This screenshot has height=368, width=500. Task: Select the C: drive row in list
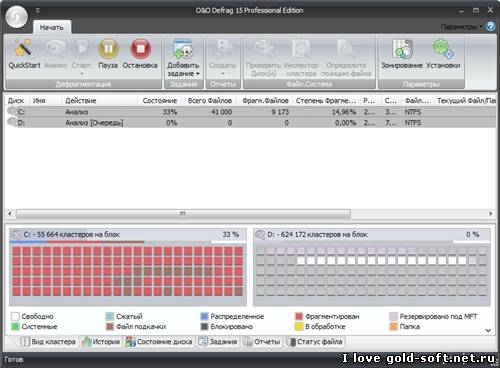pyautogui.click(x=251, y=112)
